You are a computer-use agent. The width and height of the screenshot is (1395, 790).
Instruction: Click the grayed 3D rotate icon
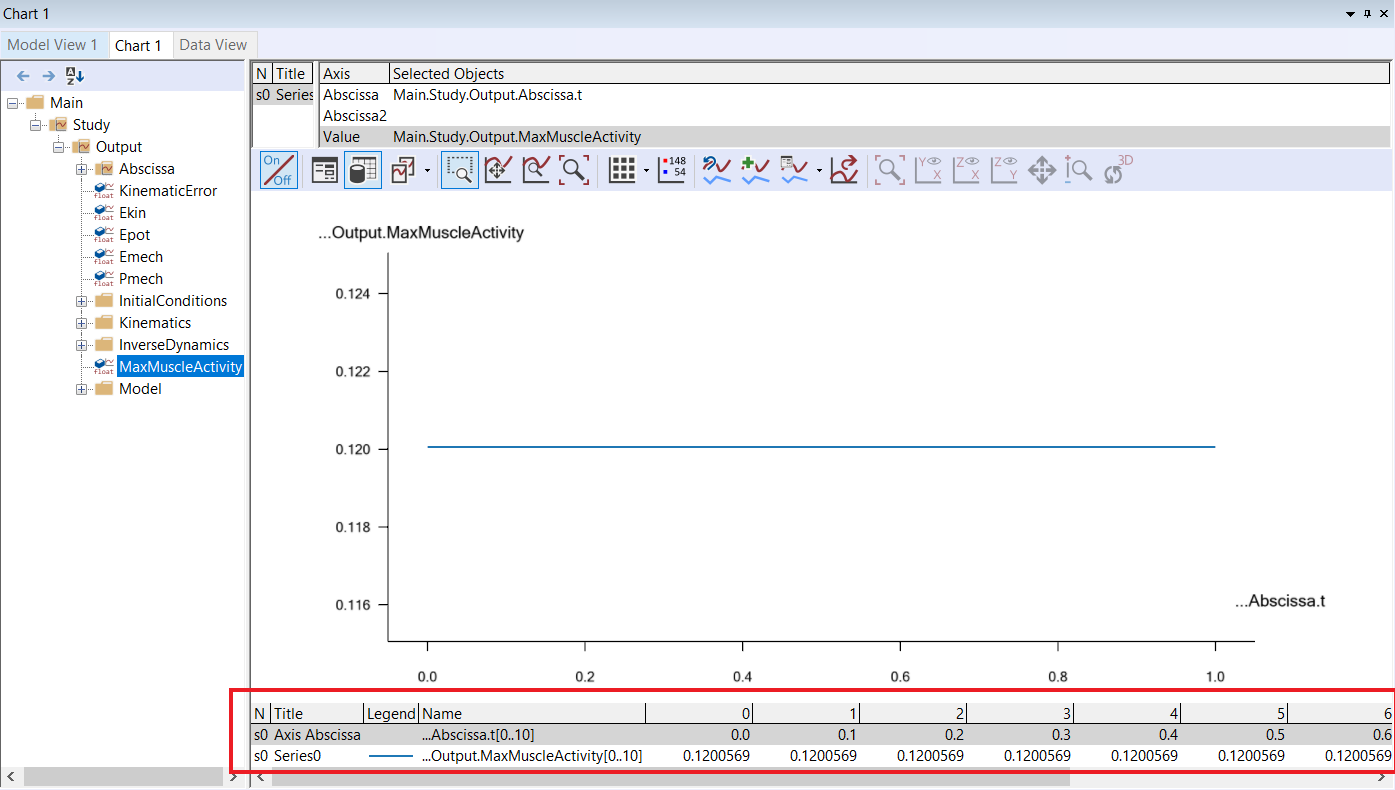click(x=1117, y=170)
